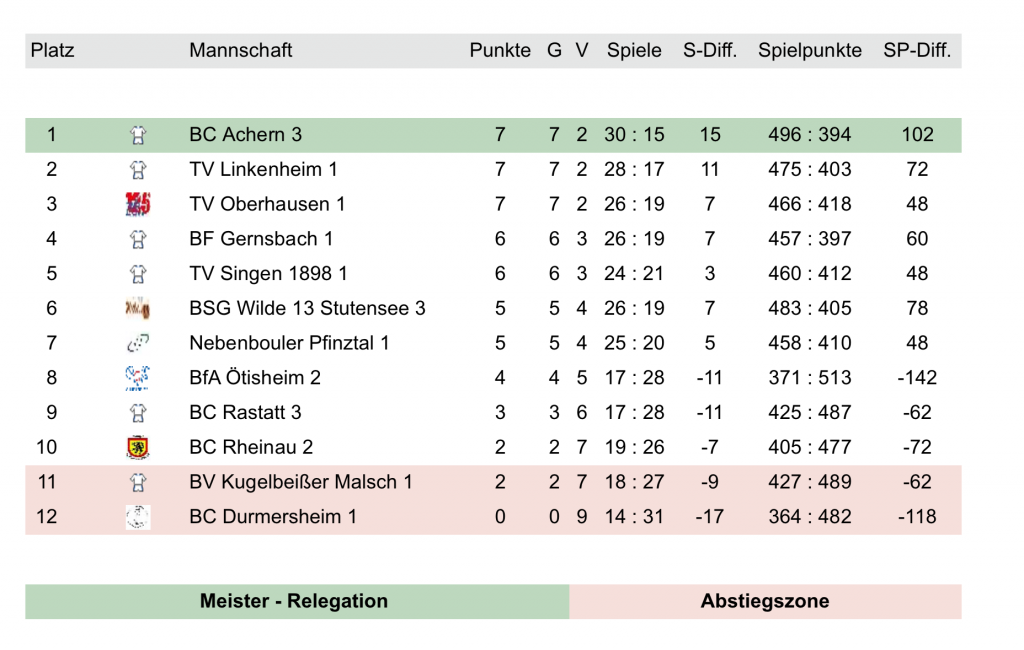Click the BC Durmersheim 1 team logo

138,517
